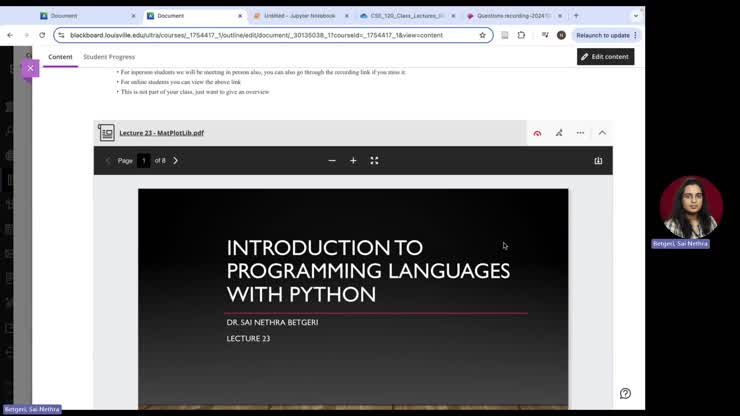The width and height of the screenshot is (740, 416).
Task: Open the help question-mark icon
Action: coord(625,393)
